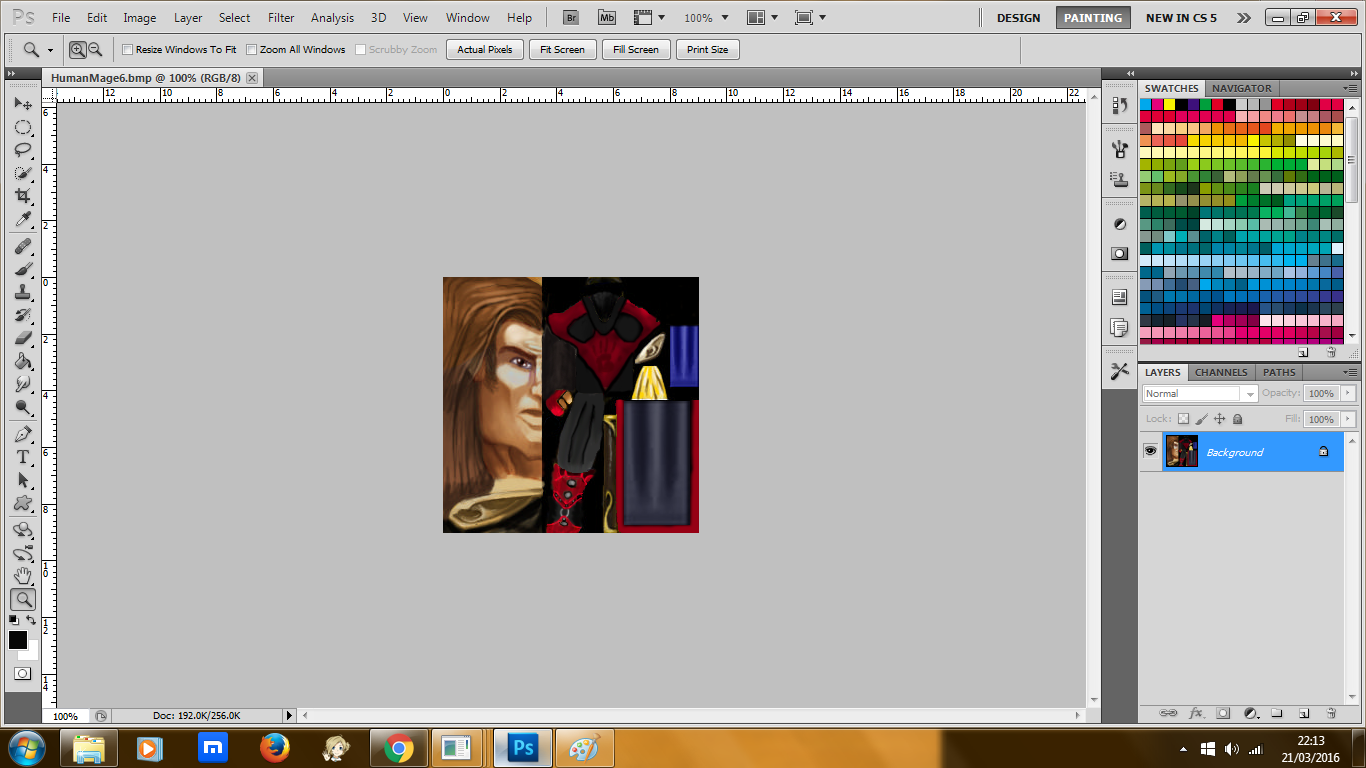Select the Hand tool
This screenshot has width=1366, height=768.
point(23,576)
